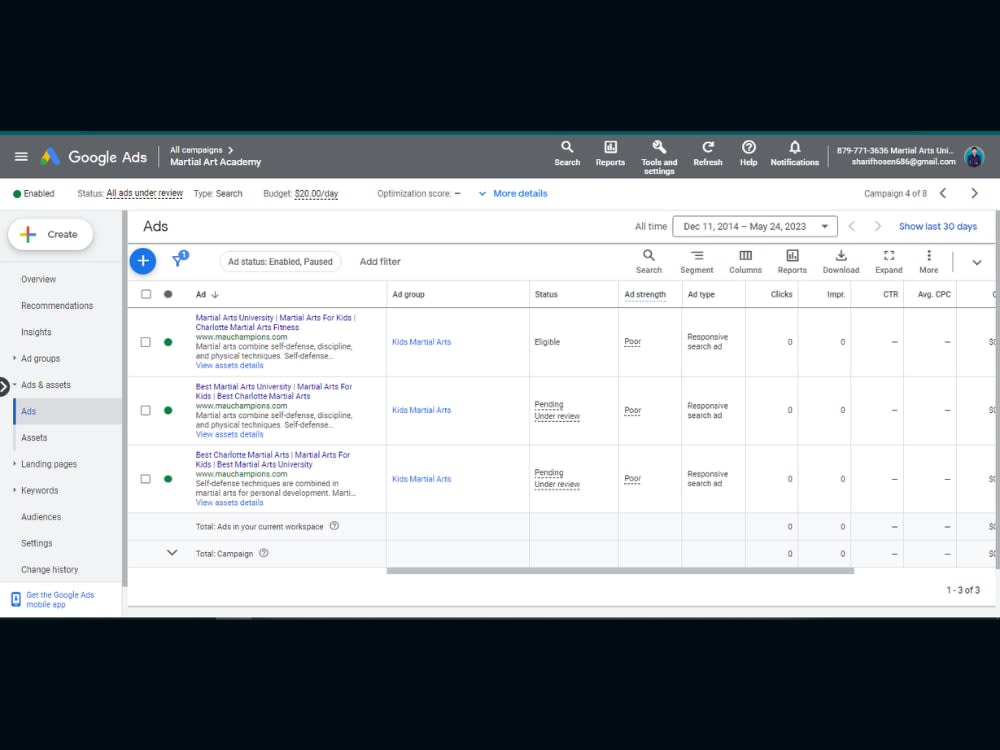Viewport: 1000px width, 750px height.
Task: Open the Segment tool
Action: (696, 261)
